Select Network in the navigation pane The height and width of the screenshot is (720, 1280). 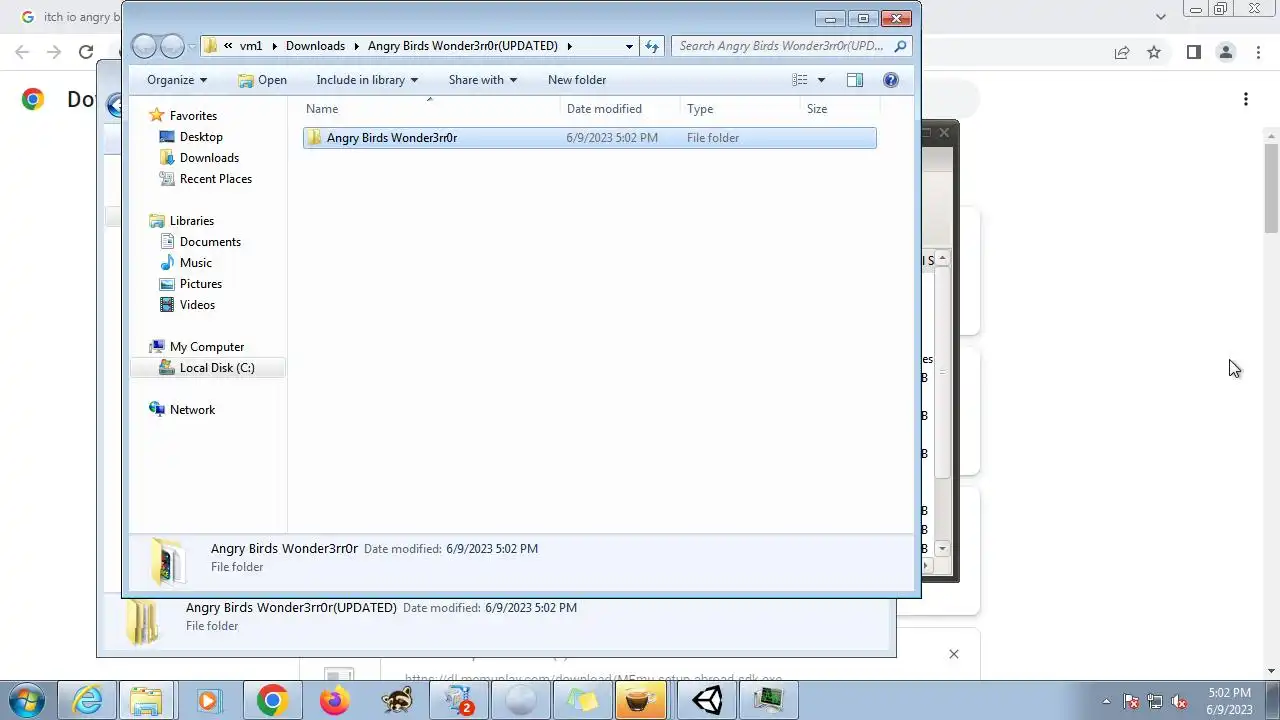click(x=192, y=410)
